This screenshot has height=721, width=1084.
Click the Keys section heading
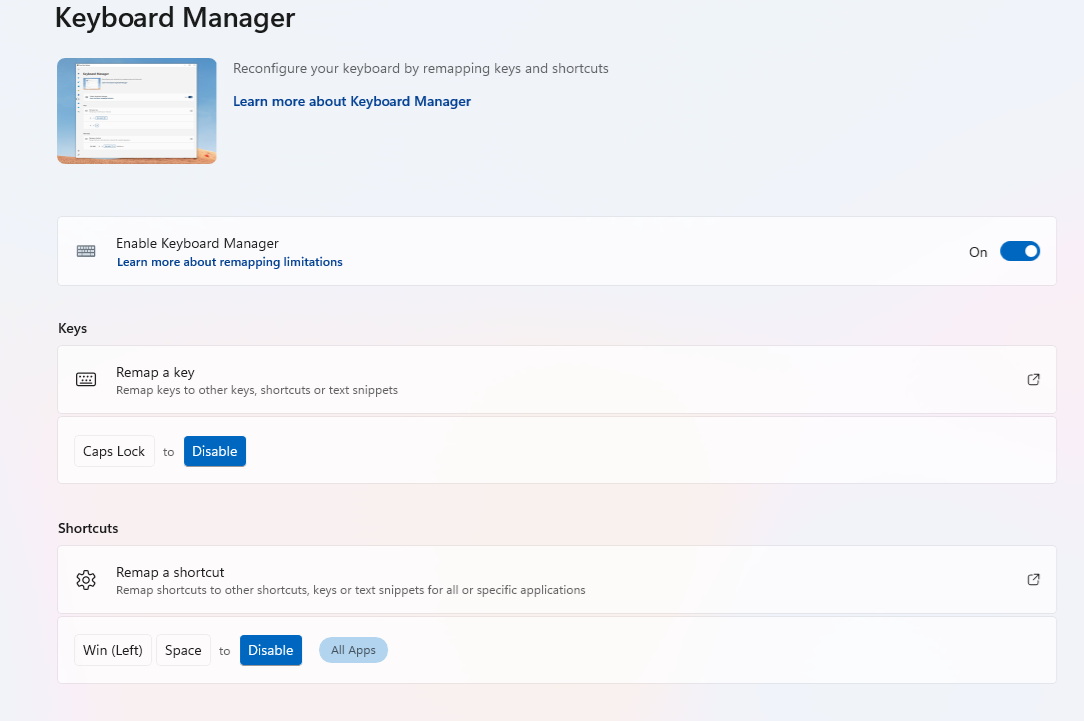[x=73, y=328]
